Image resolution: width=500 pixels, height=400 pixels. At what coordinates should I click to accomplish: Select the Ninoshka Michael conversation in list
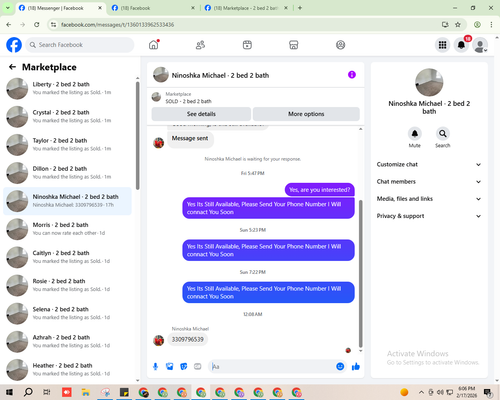pos(68,201)
